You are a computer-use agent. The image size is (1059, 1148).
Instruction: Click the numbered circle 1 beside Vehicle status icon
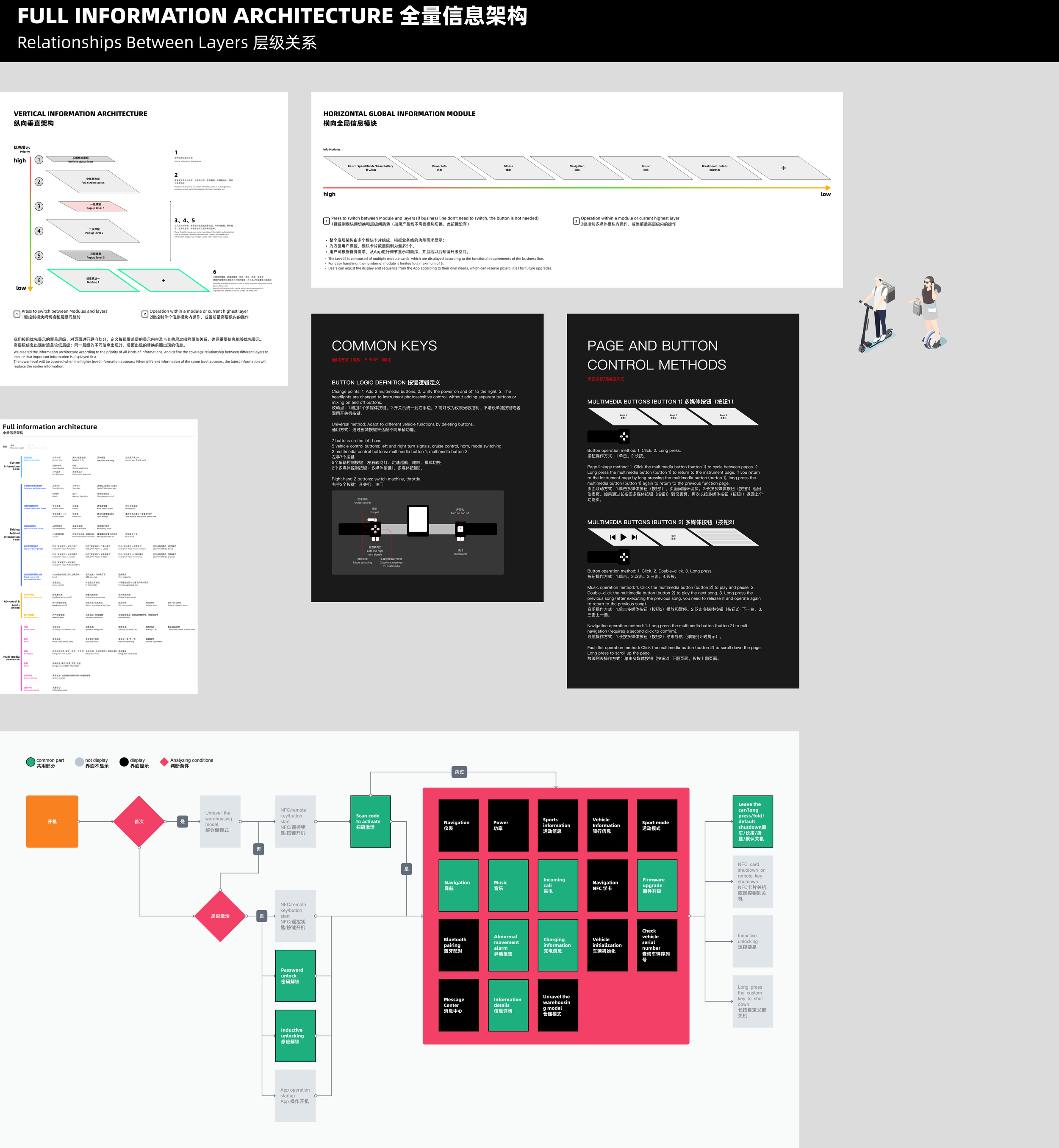click(39, 160)
